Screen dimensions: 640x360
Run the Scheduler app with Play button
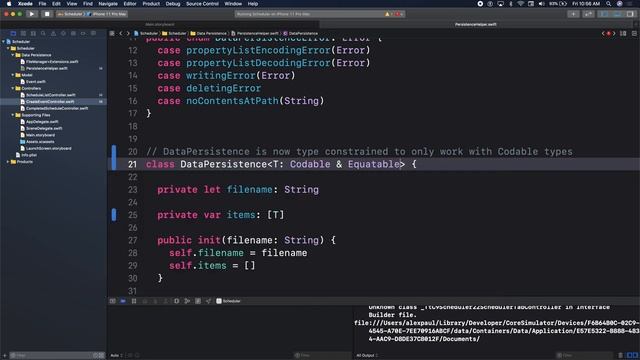pyautogui.click(x=31, y=14)
